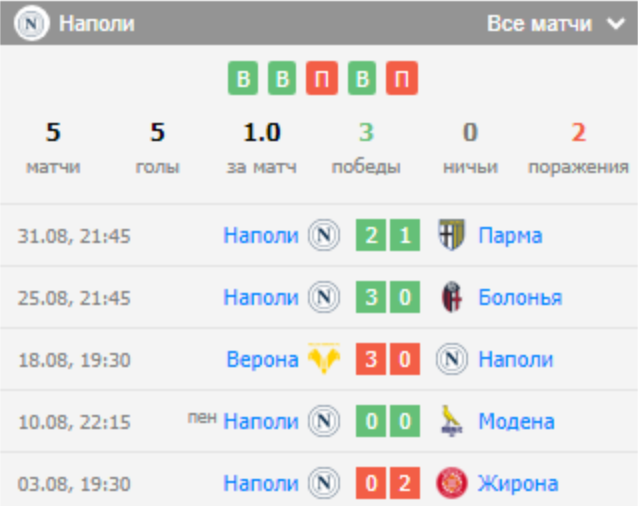Click the 2:1 score of Napoli–Parma match
This screenshot has height=506, width=638.
click(x=387, y=236)
